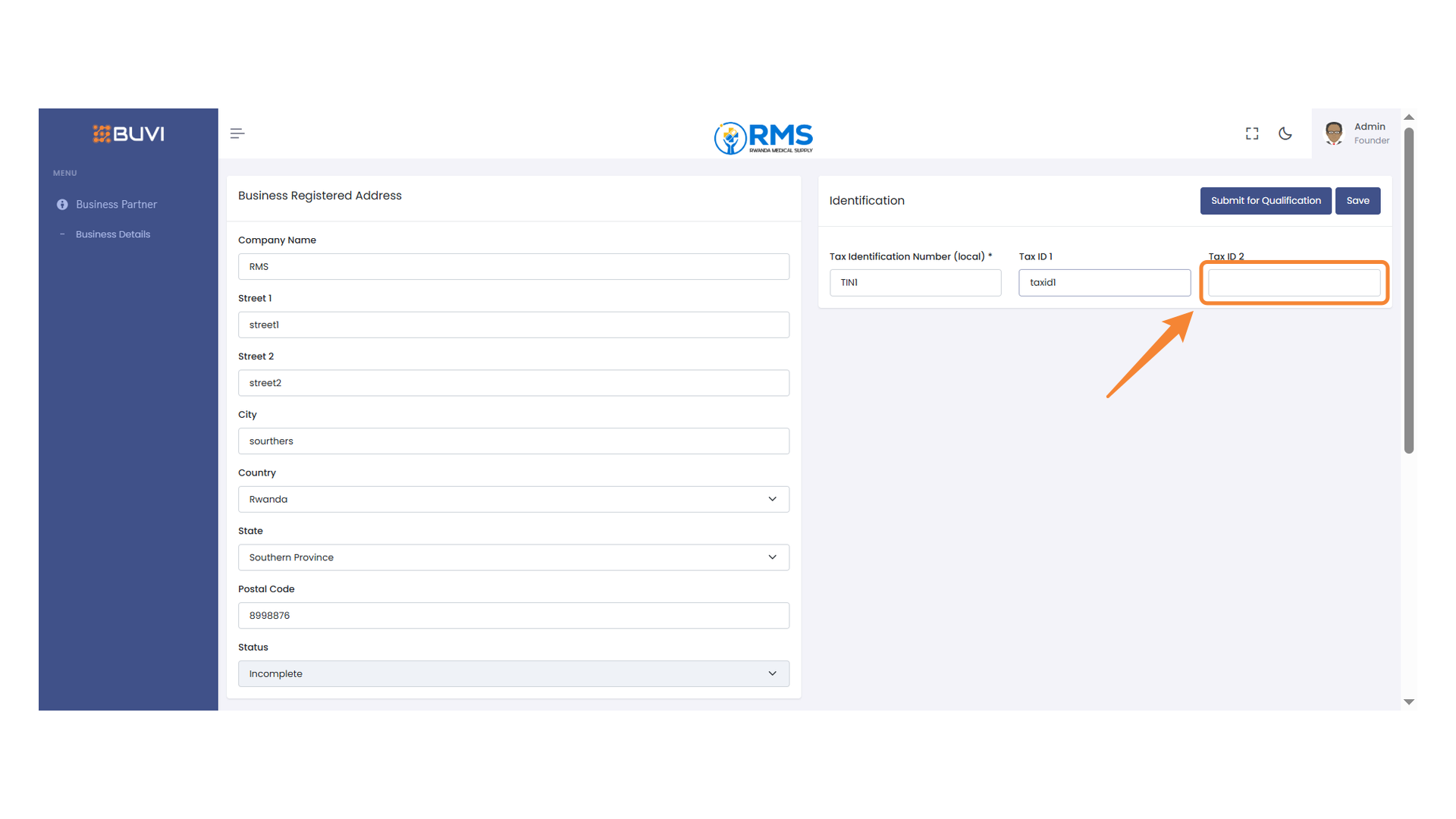Click the highlighted Tax ID 2 field
Viewport: 1456px width, 819px height.
1293,282
